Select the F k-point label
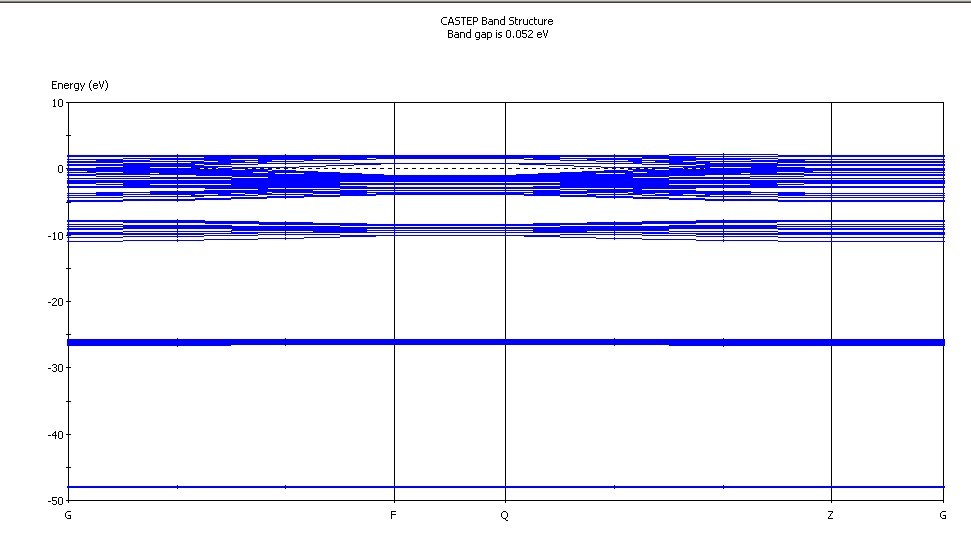 393,515
